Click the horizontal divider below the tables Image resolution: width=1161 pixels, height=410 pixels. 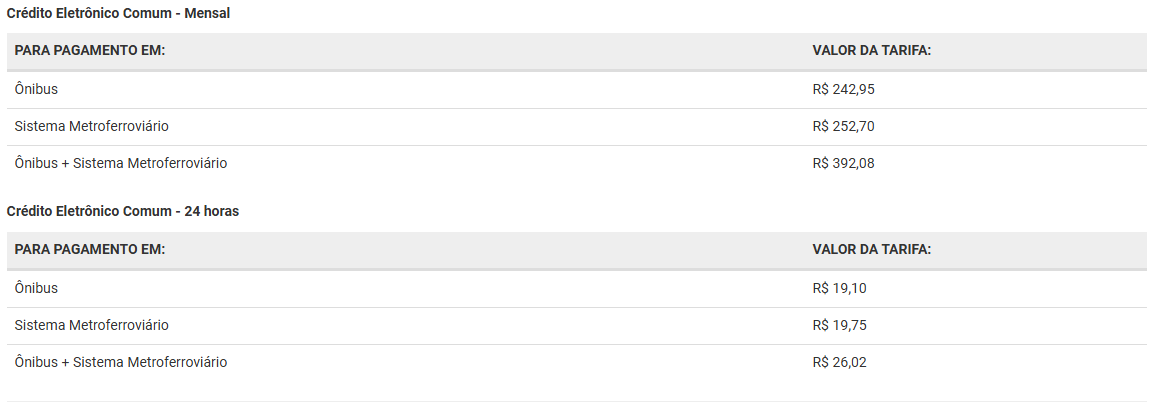(x=578, y=402)
